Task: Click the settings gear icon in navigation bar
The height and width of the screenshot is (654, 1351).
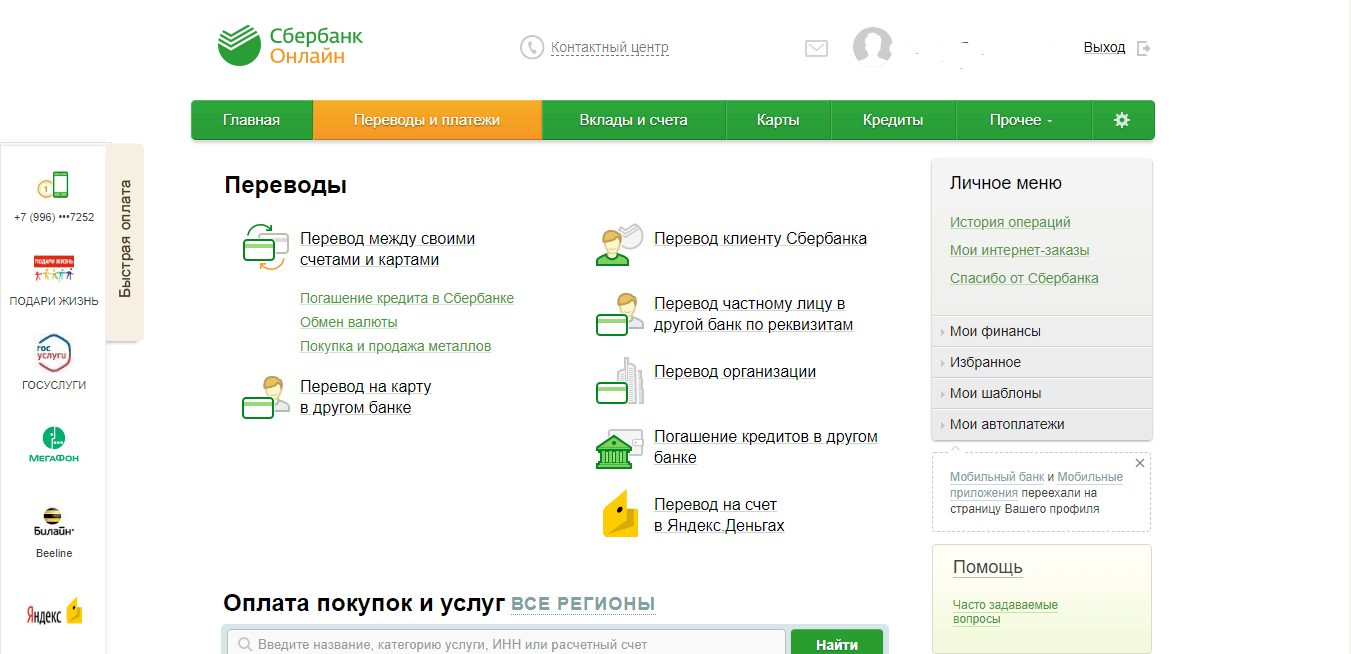Action: point(1122,120)
